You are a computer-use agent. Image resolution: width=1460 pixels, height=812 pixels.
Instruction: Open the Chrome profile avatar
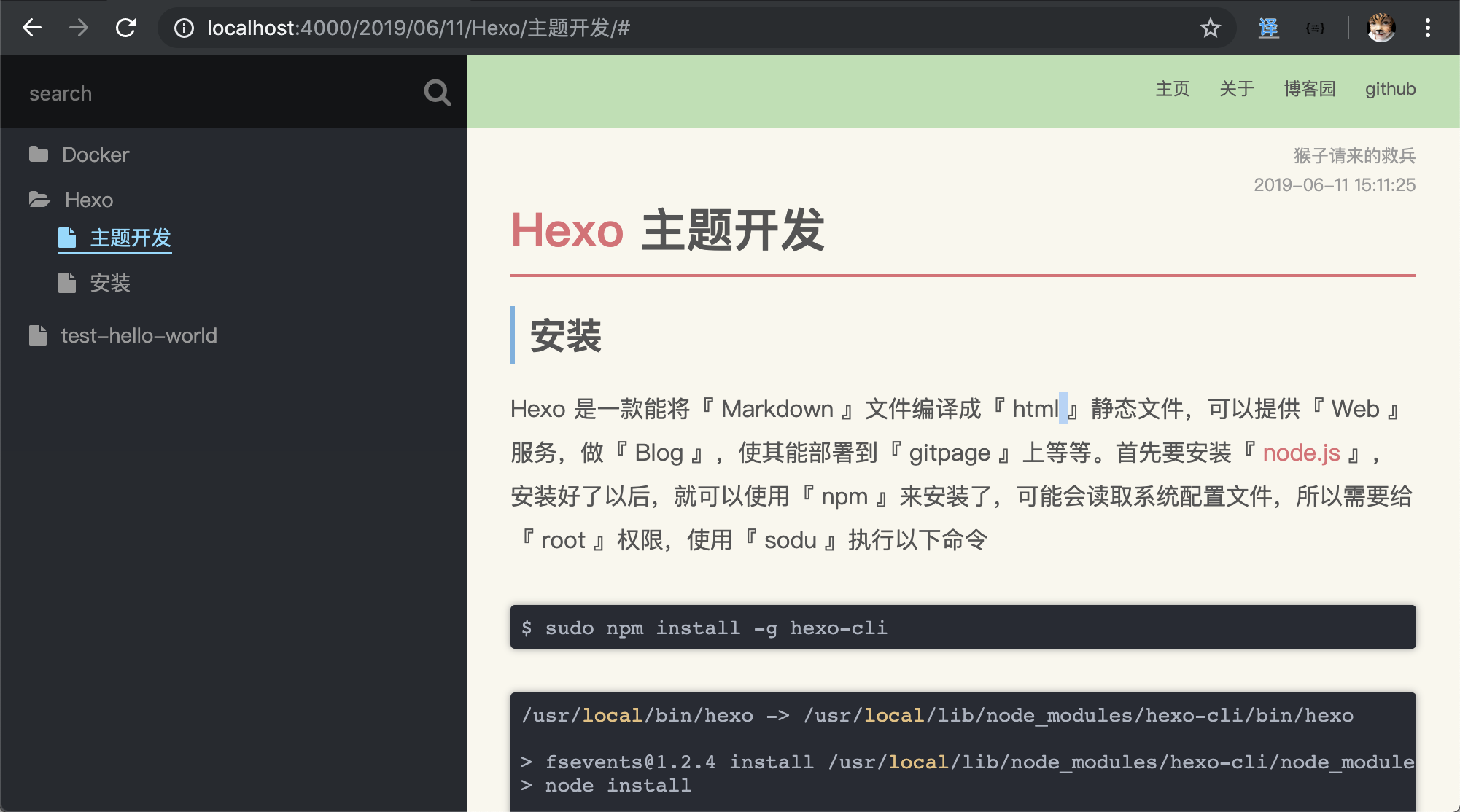[x=1381, y=28]
